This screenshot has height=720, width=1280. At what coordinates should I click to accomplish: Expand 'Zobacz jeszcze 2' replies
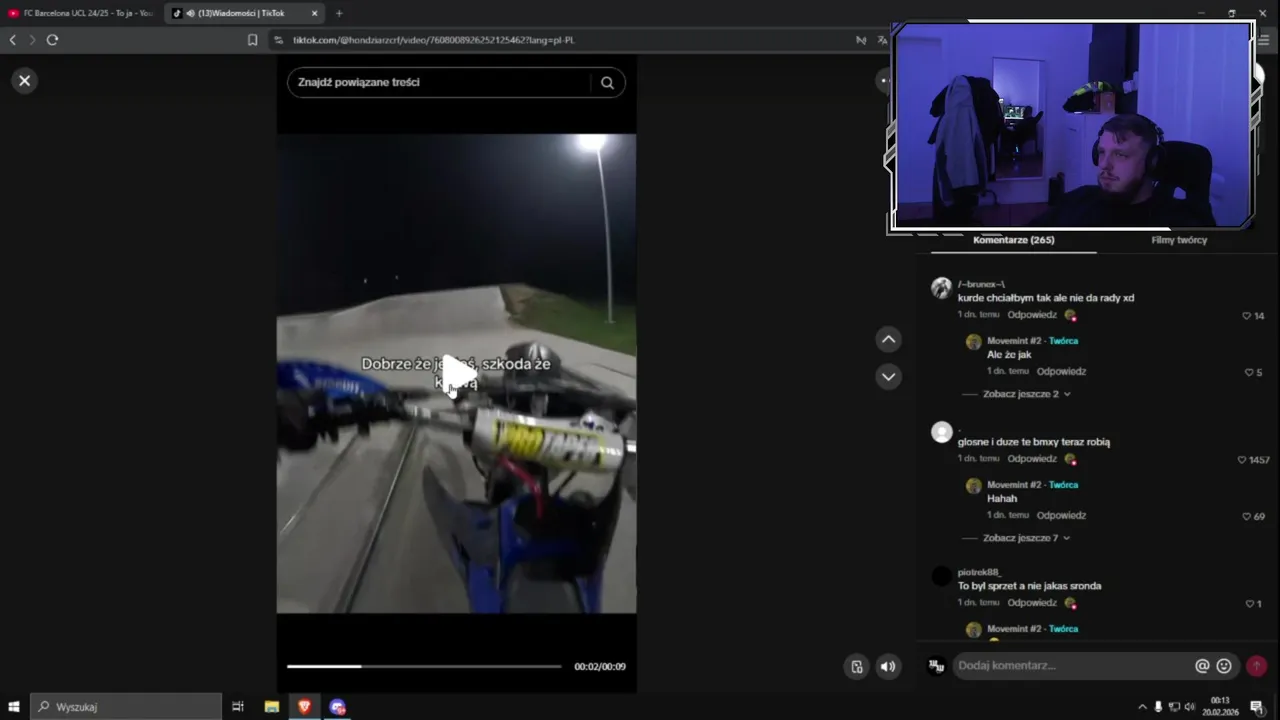click(x=1026, y=394)
